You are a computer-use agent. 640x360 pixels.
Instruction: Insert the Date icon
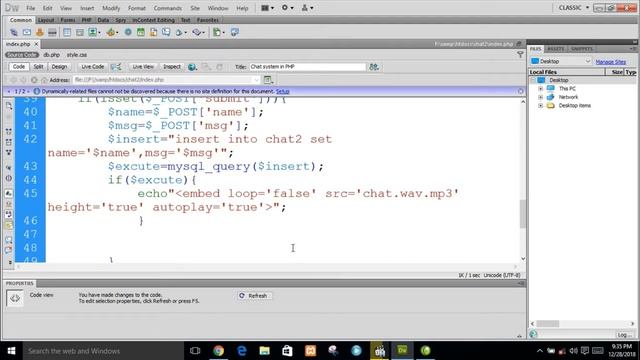[x=141, y=32]
